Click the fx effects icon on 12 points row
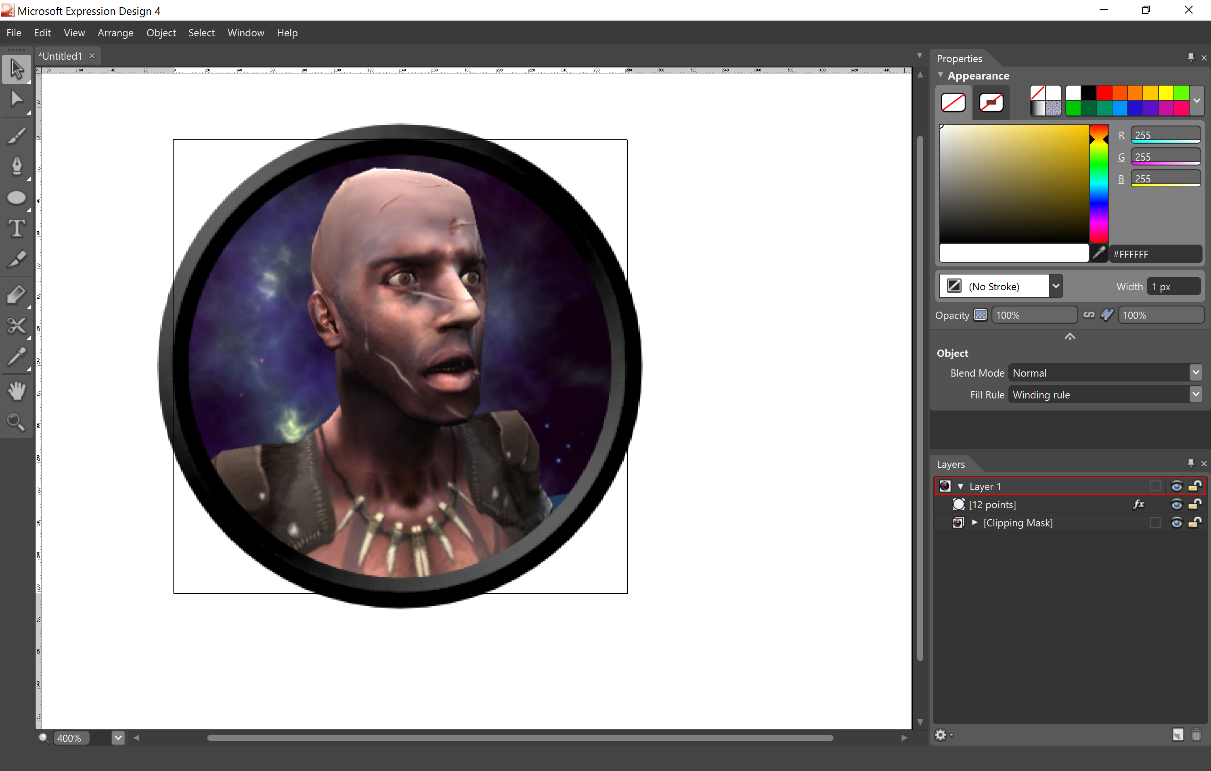This screenshot has width=1211, height=771. (1138, 505)
